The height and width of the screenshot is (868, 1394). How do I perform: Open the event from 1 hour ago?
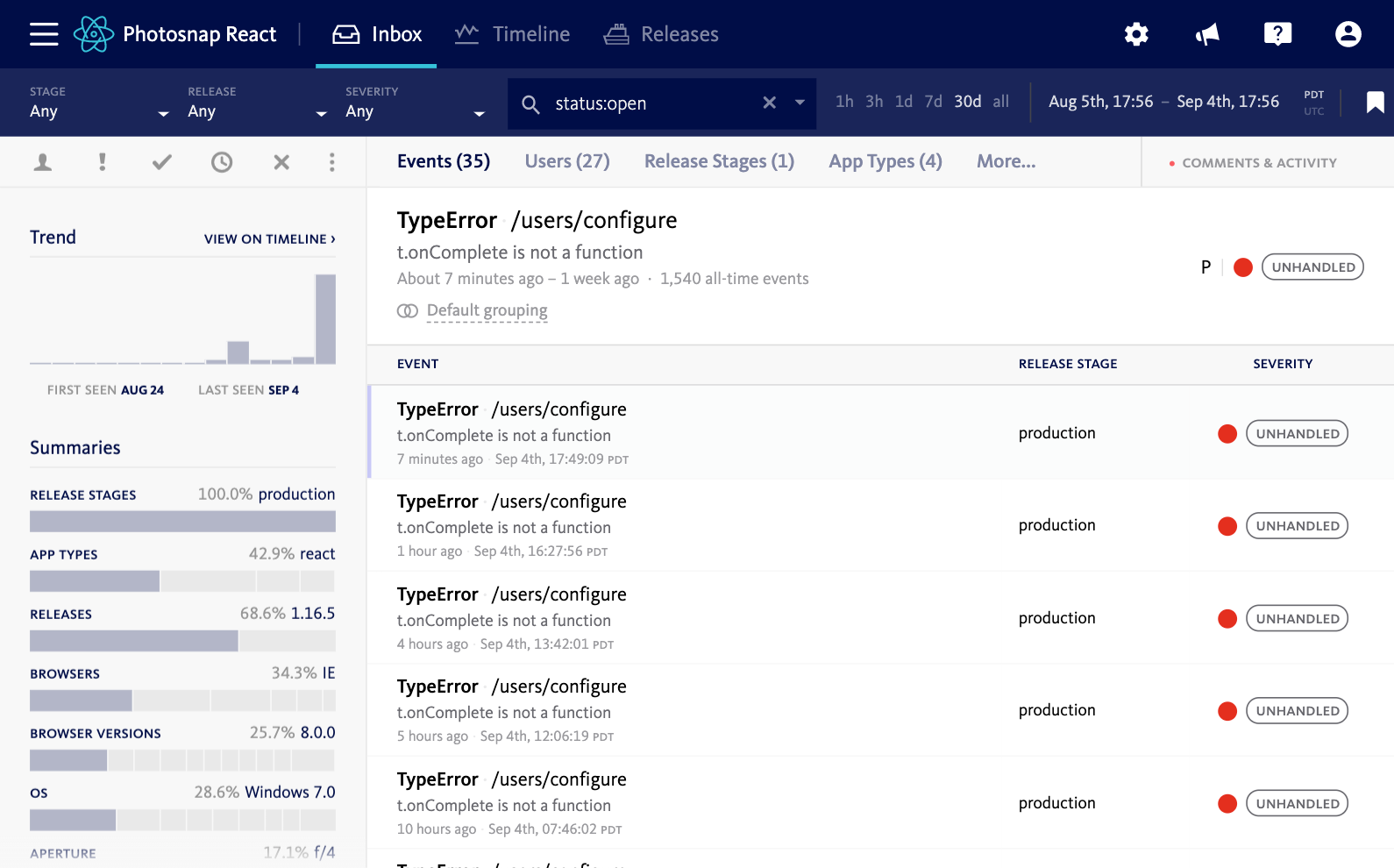coord(881,525)
